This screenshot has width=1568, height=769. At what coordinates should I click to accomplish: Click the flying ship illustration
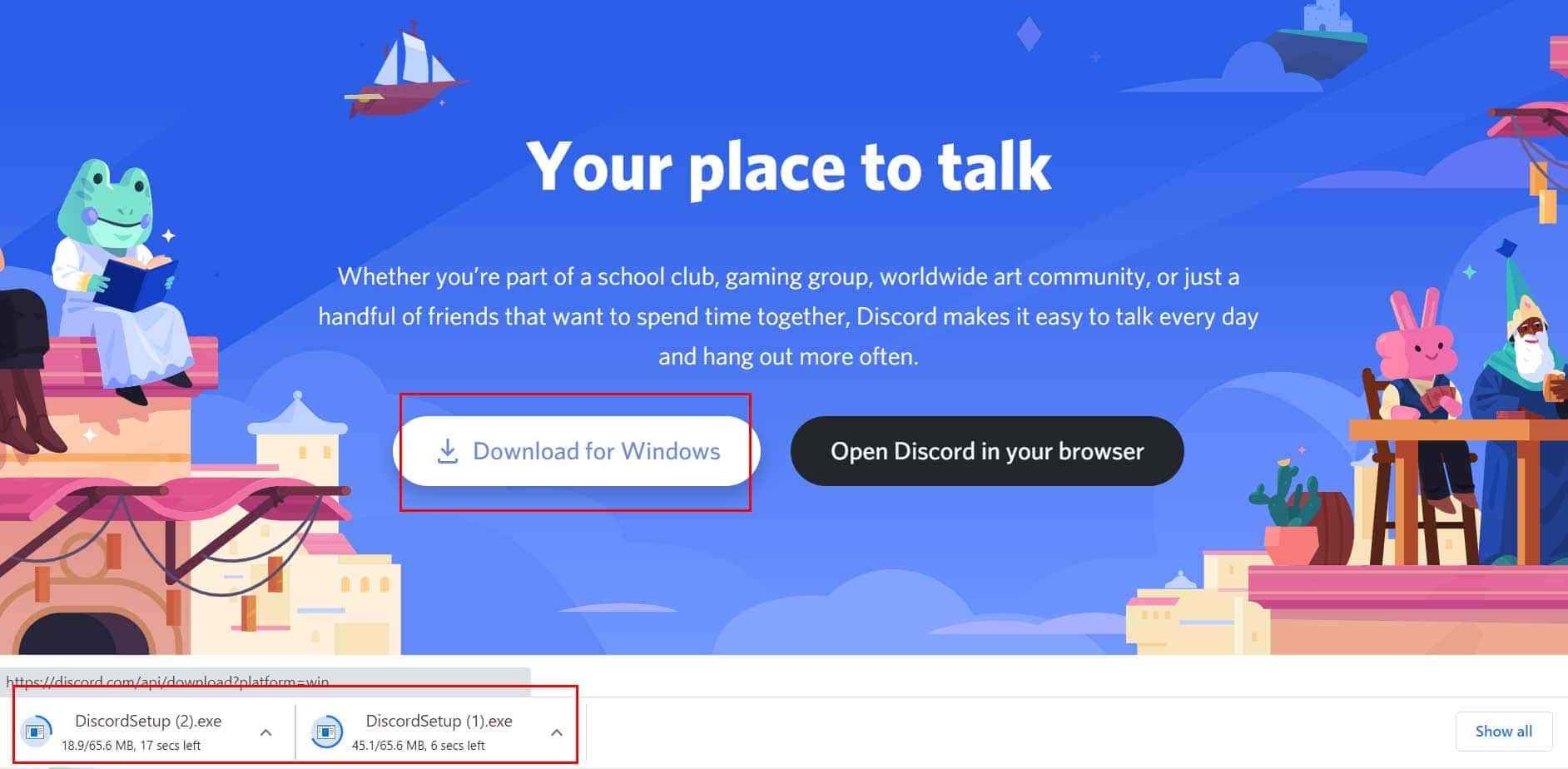pos(404,70)
